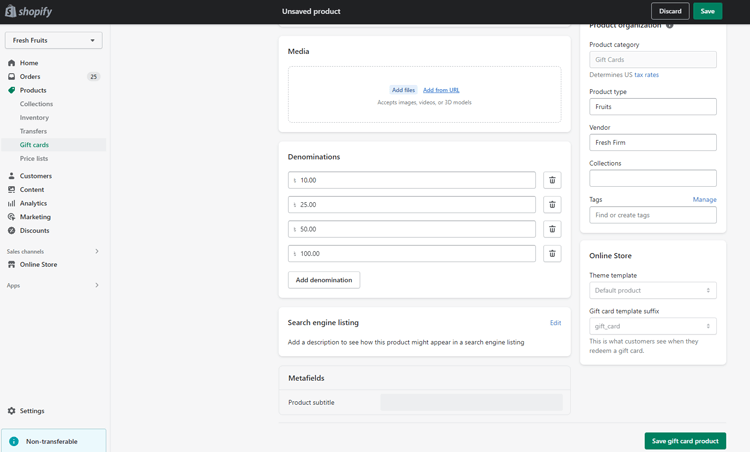Delete the 50.00 denomination with trash icon
The image size is (750, 452).
click(x=552, y=229)
